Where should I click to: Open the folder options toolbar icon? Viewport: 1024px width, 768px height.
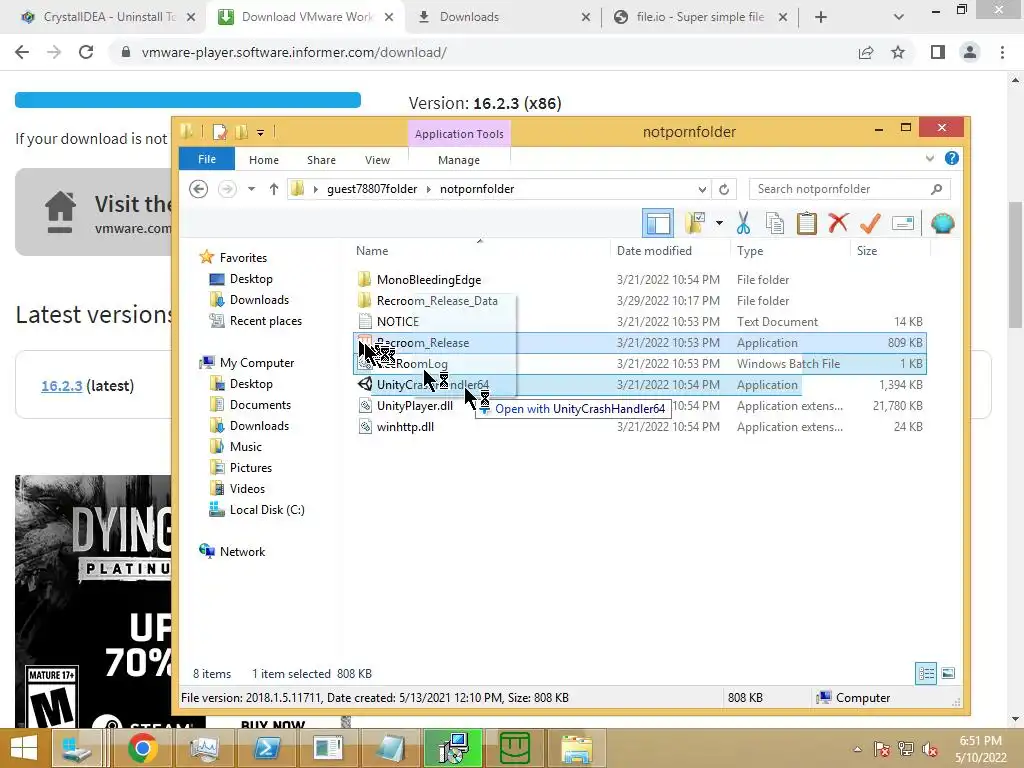[x=696, y=223]
